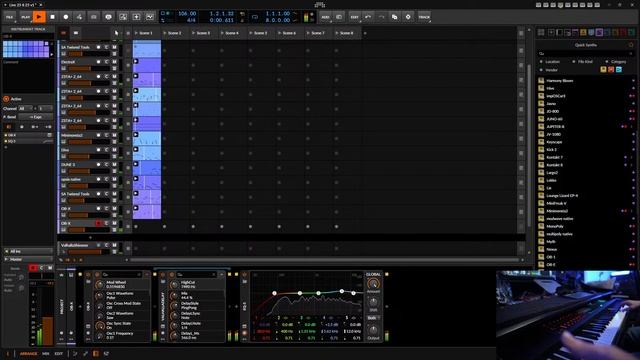The image size is (640, 360).
Task: Disarm the red record button on the last OB-X track
Action: [98, 223]
